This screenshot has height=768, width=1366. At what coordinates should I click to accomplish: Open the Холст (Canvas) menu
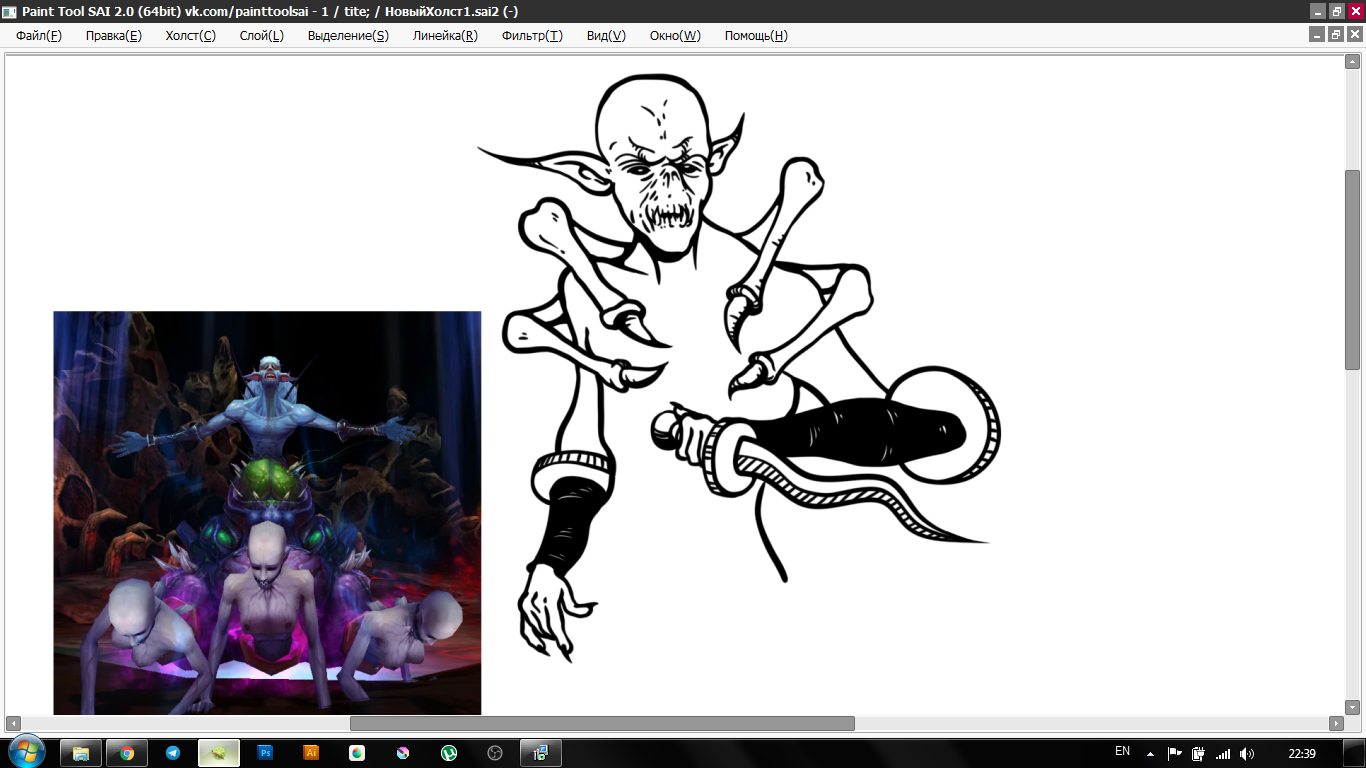pyautogui.click(x=190, y=36)
